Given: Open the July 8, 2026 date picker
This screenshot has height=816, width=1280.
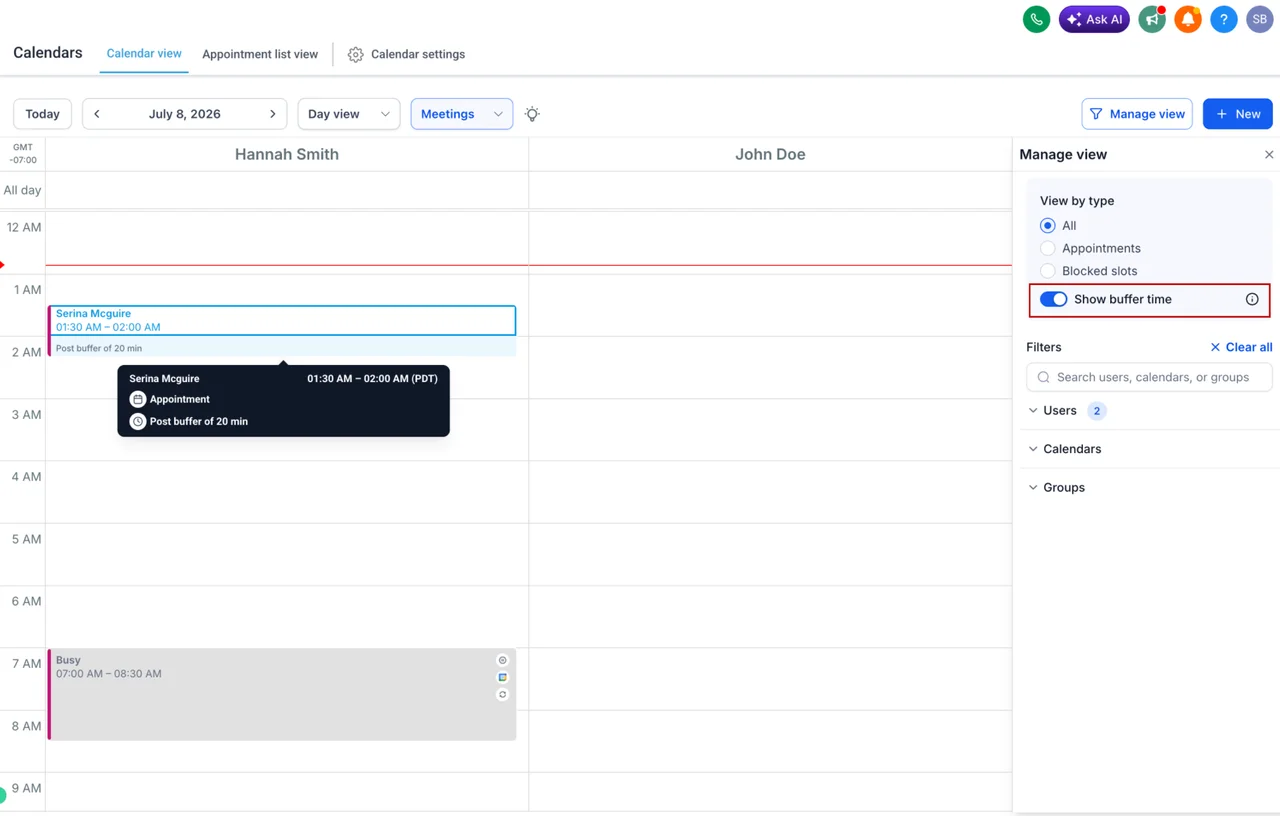Looking at the screenshot, I should click(x=185, y=114).
